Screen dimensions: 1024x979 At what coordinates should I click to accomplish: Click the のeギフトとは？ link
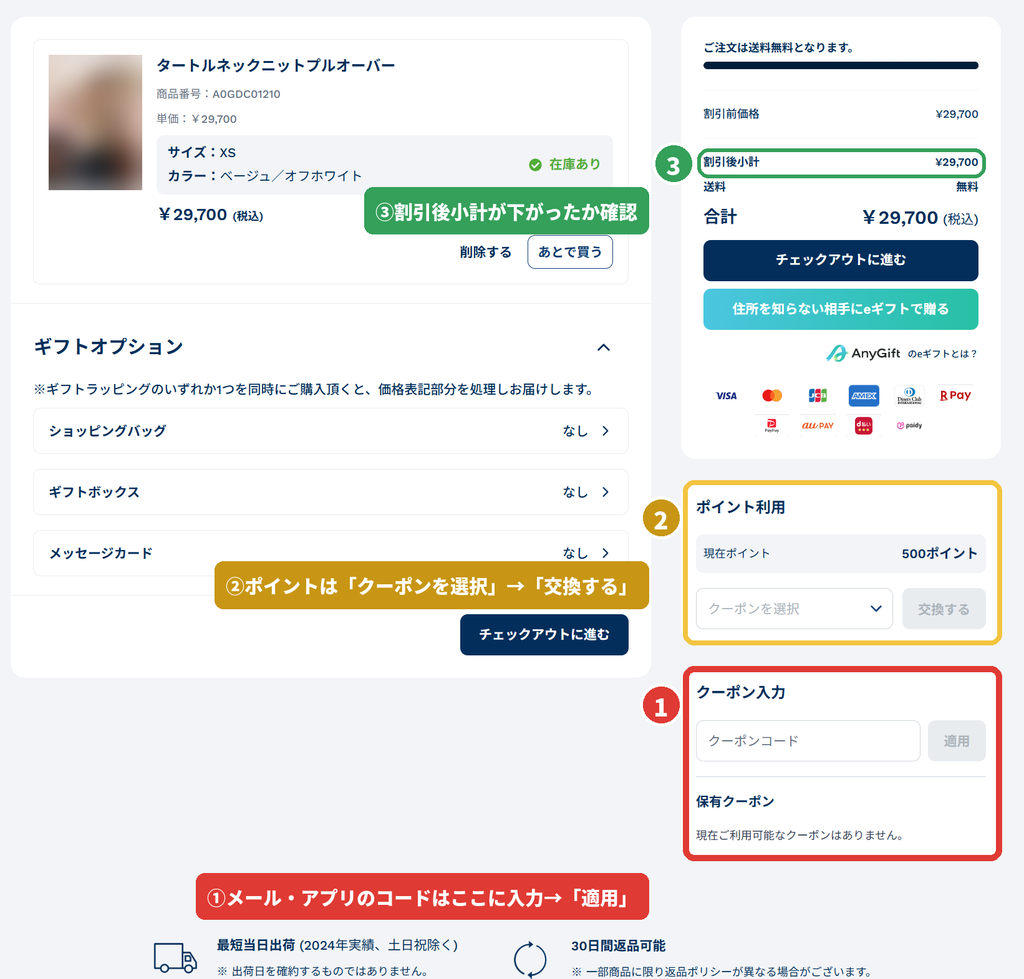pyautogui.click(x=942, y=353)
